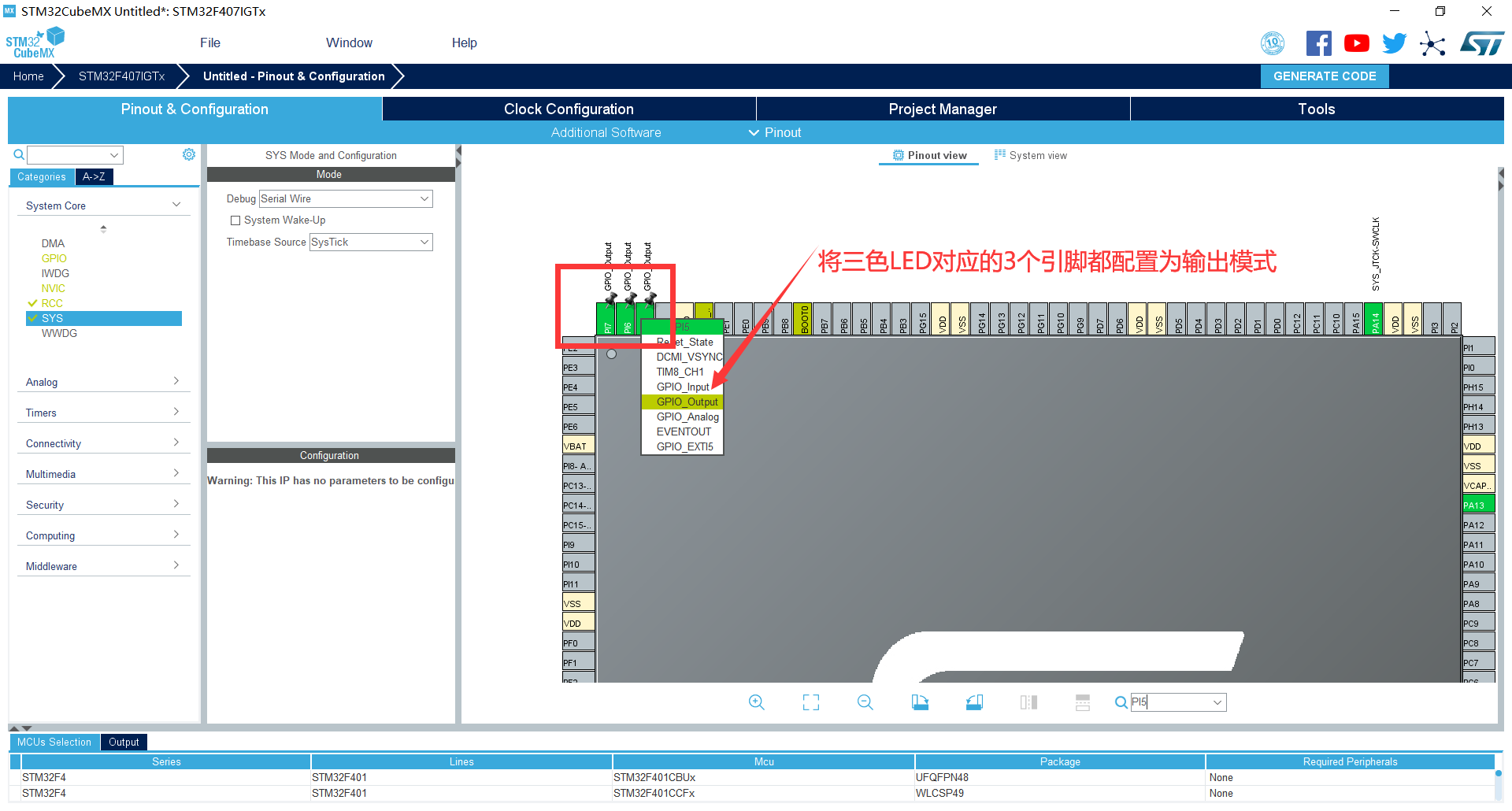
Task: Select GPIO_Output in the pin context menu
Action: tap(687, 402)
